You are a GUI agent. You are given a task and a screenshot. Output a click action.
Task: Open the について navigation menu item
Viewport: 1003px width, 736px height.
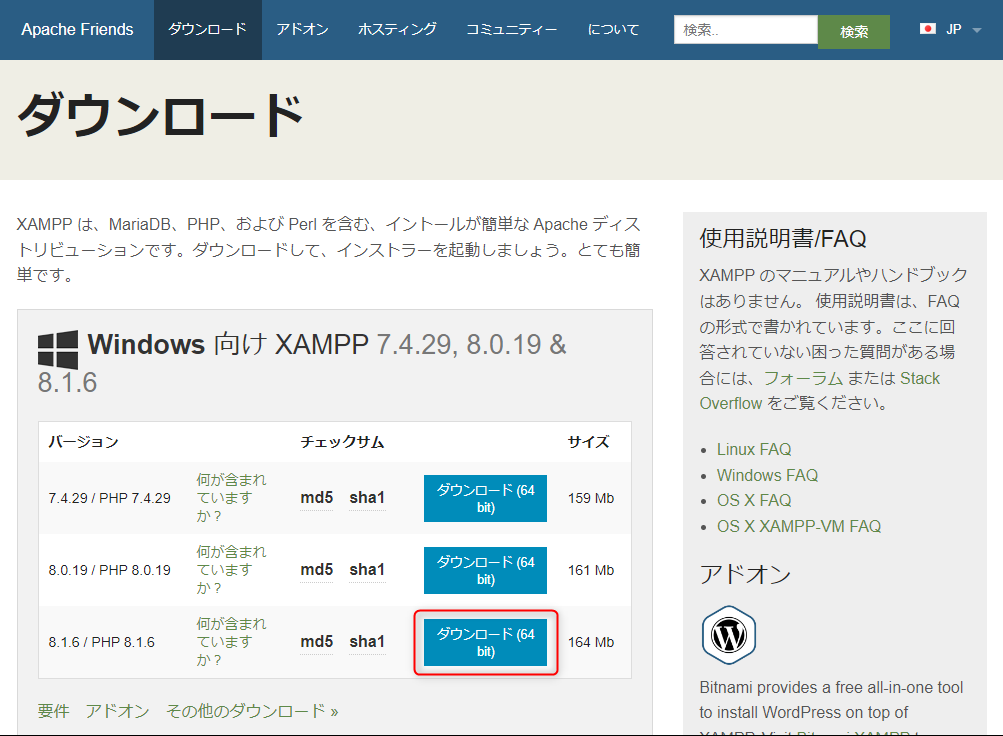(x=613, y=29)
